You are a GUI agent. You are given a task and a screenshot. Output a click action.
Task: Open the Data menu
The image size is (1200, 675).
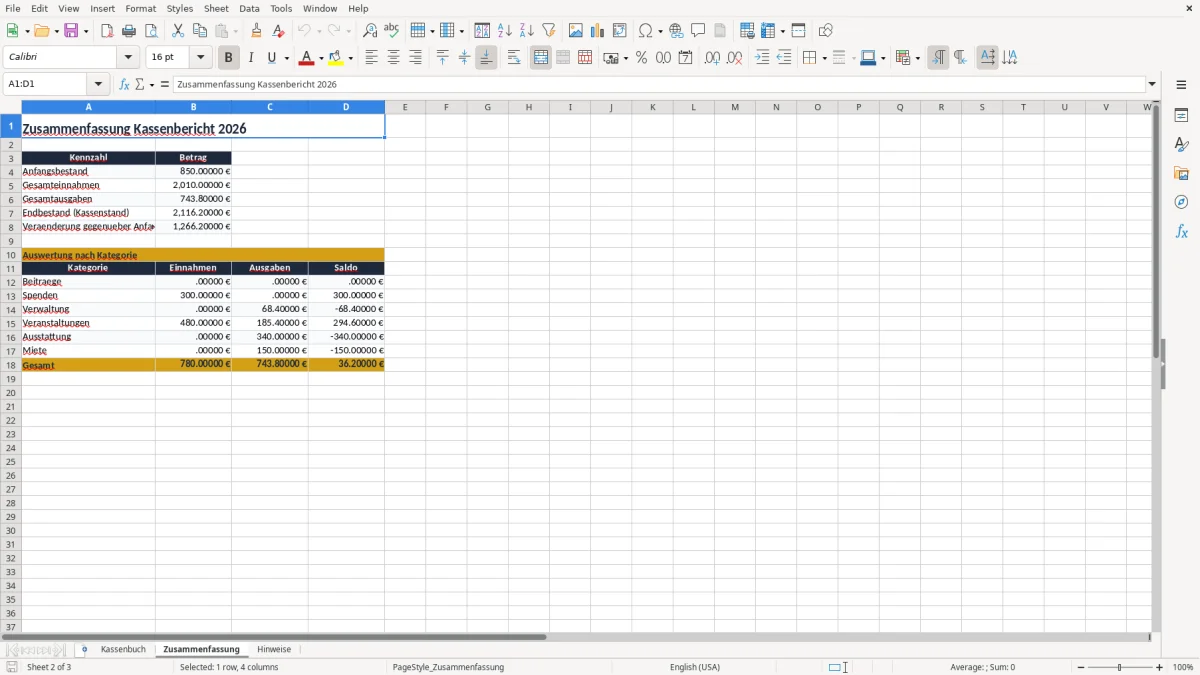tap(249, 8)
